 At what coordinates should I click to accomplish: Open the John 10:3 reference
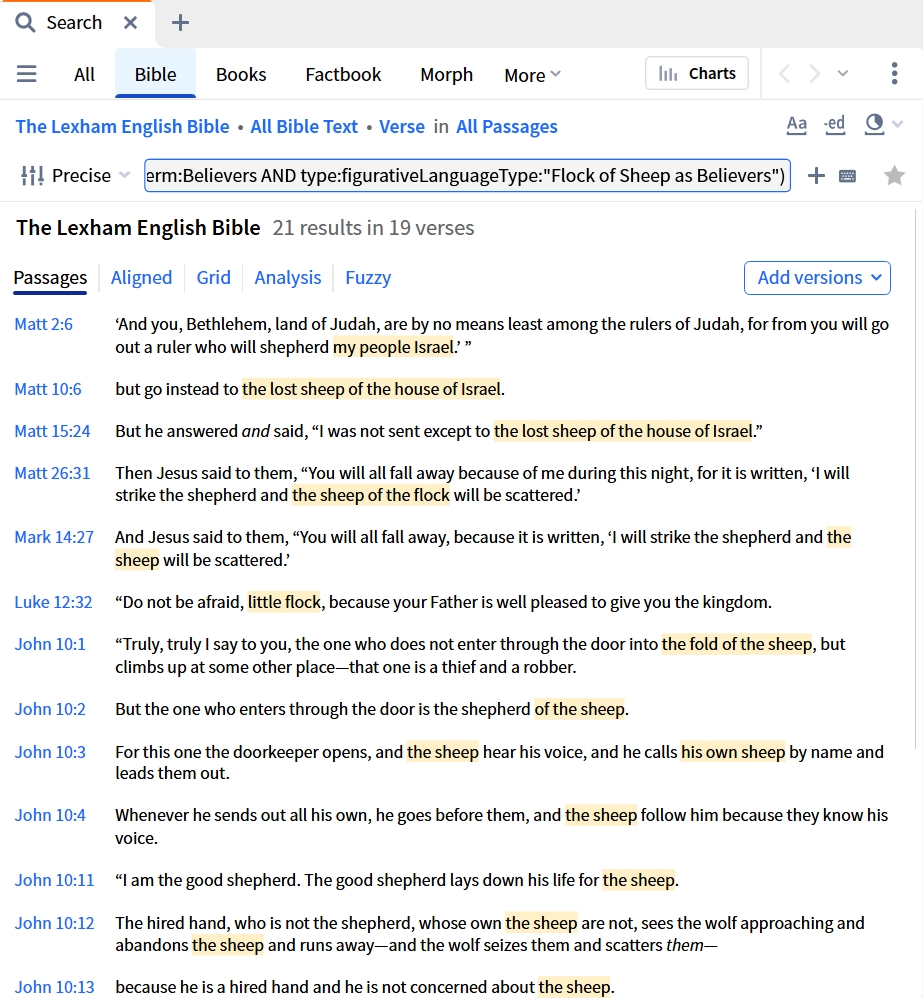(50, 752)
